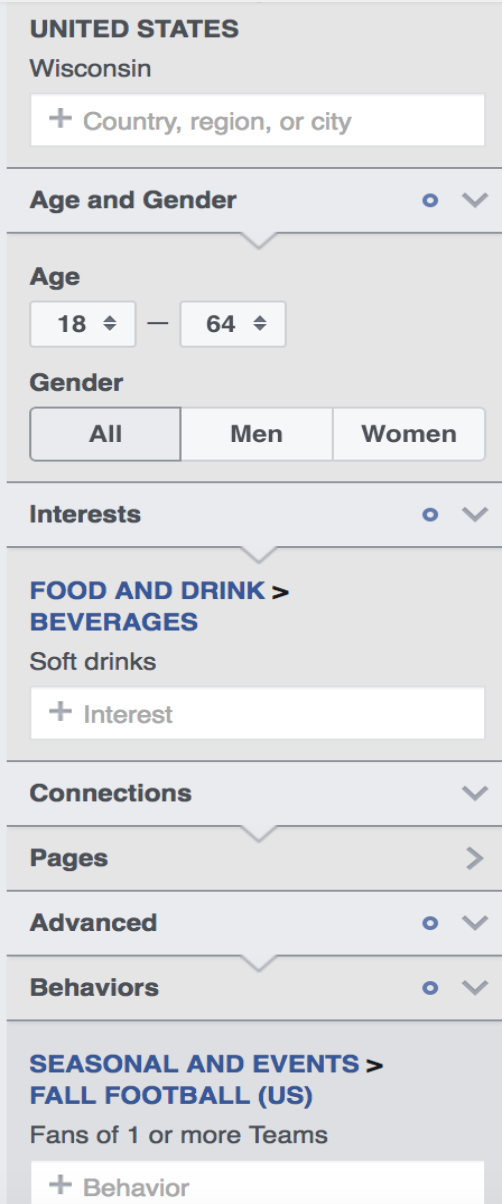Select the All gender option
Viewport: 502px width, 1204px height.
point(106,434)
